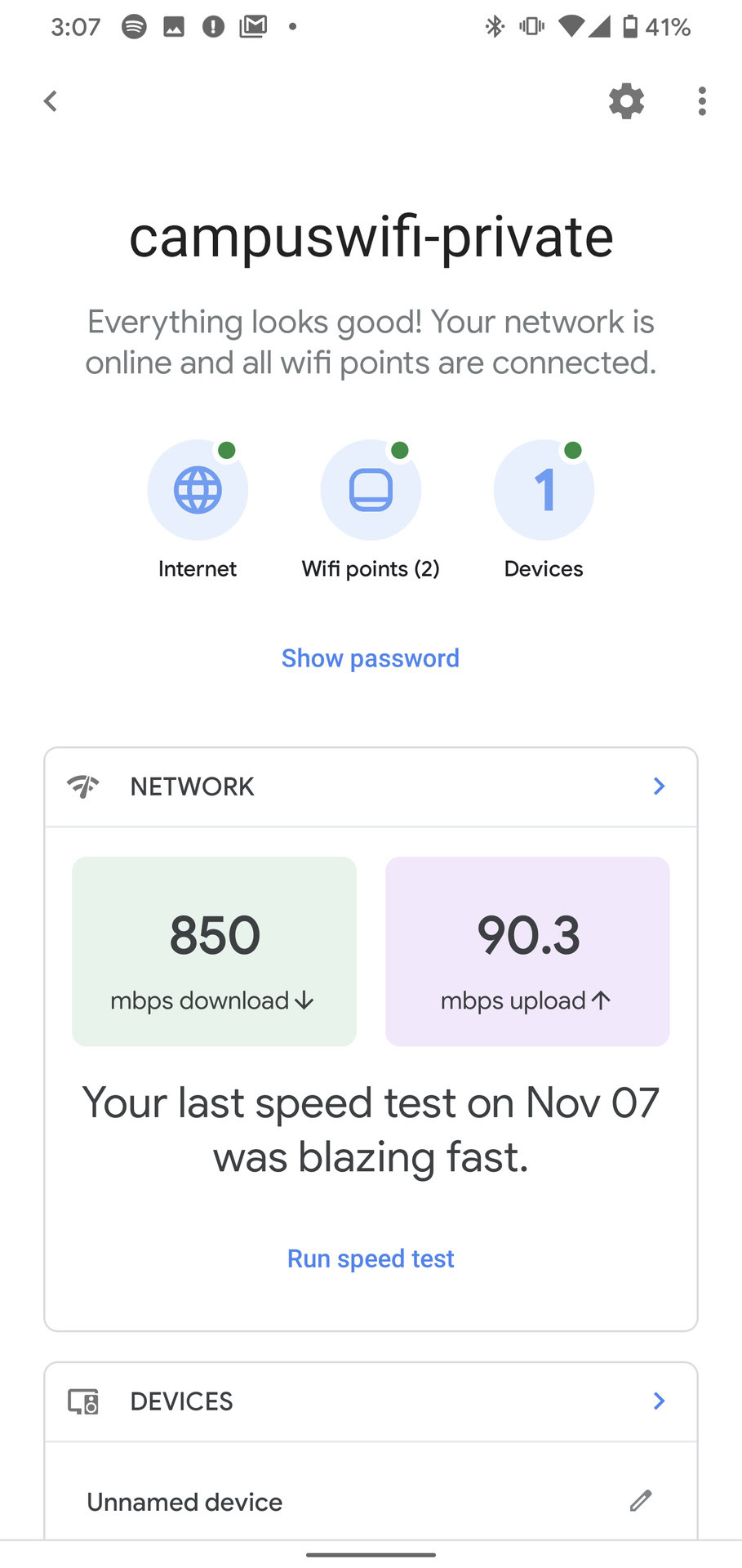Tap the 850 mbps download tile
The image size is (742, 1568).
[x=214, y=951]
